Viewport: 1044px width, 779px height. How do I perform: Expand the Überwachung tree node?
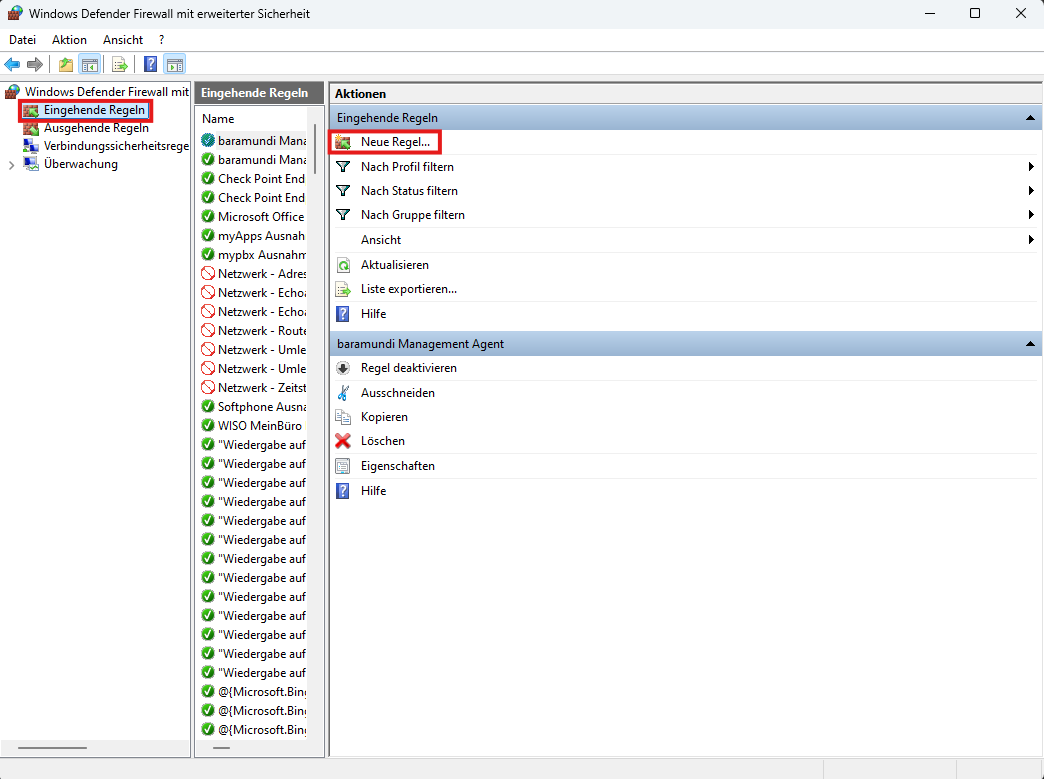pos(11,165)
